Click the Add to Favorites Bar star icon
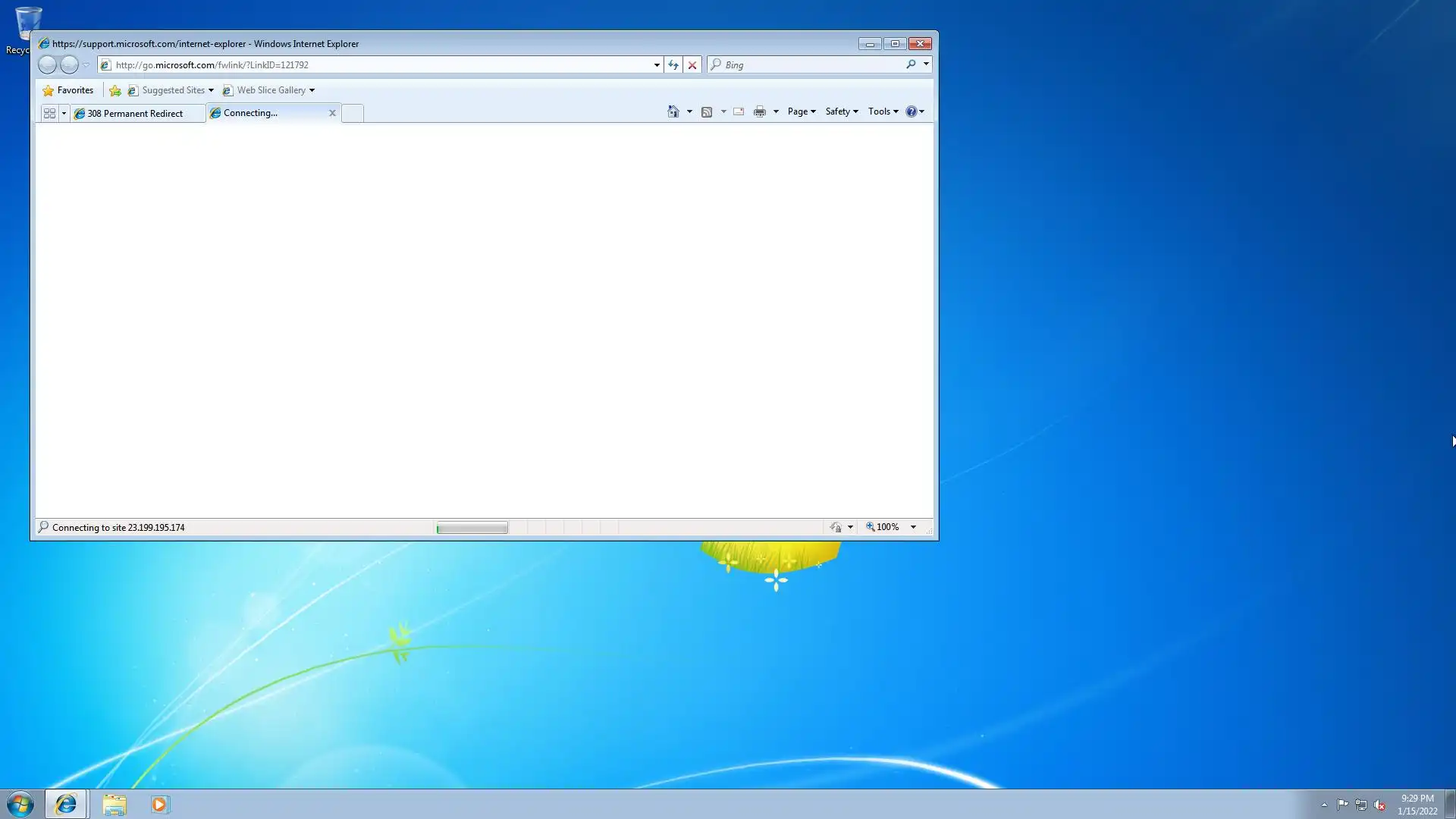 click(115, 90)
